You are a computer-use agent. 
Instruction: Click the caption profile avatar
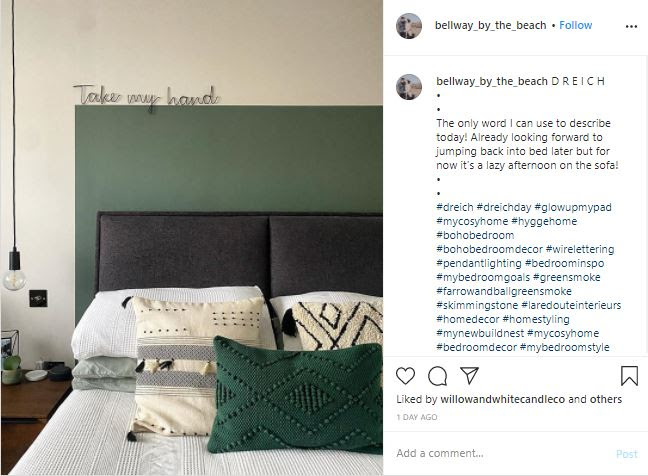[x=409, y=87]
